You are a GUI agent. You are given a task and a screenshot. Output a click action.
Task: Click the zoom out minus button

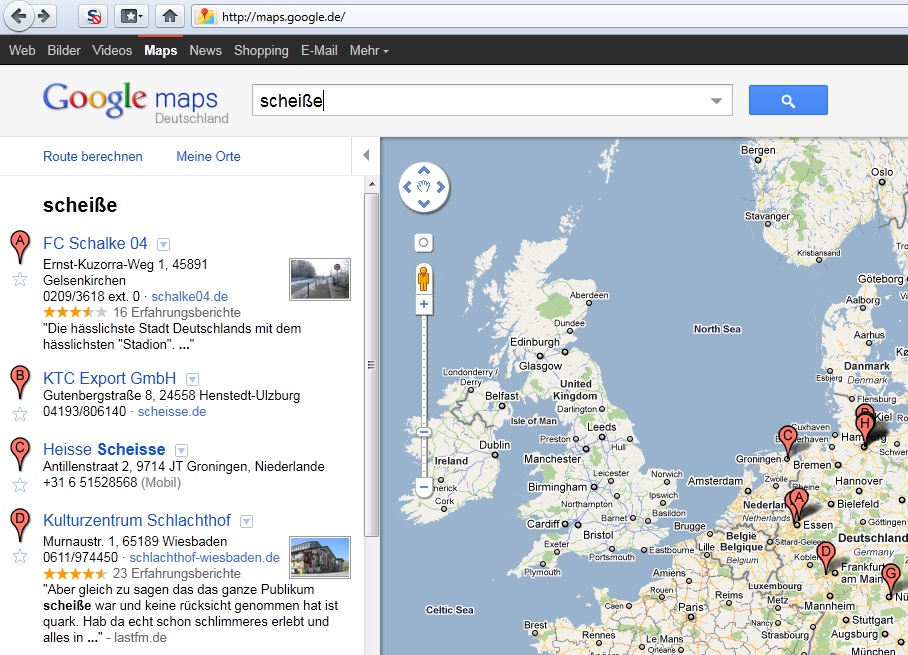tap(424, 488)
